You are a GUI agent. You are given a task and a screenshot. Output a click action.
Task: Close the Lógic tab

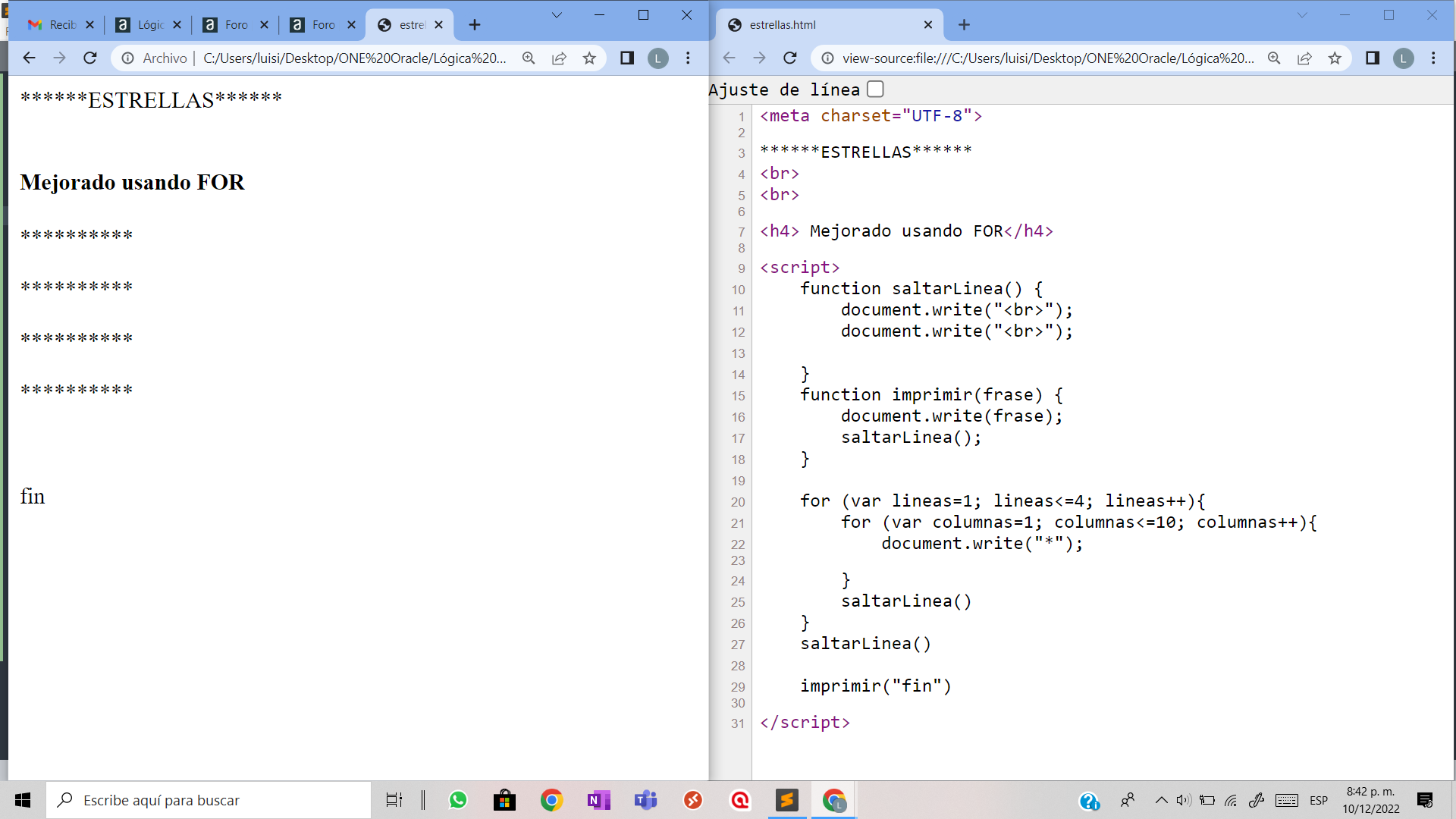pyautogui.click(x=177, y=25)
